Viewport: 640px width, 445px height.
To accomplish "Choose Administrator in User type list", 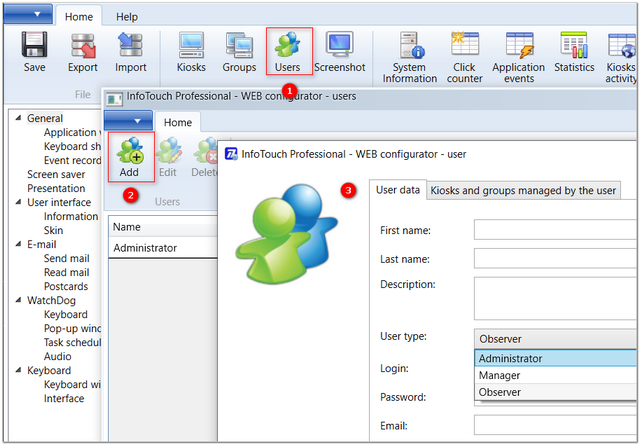I will (x=556, y=358).
